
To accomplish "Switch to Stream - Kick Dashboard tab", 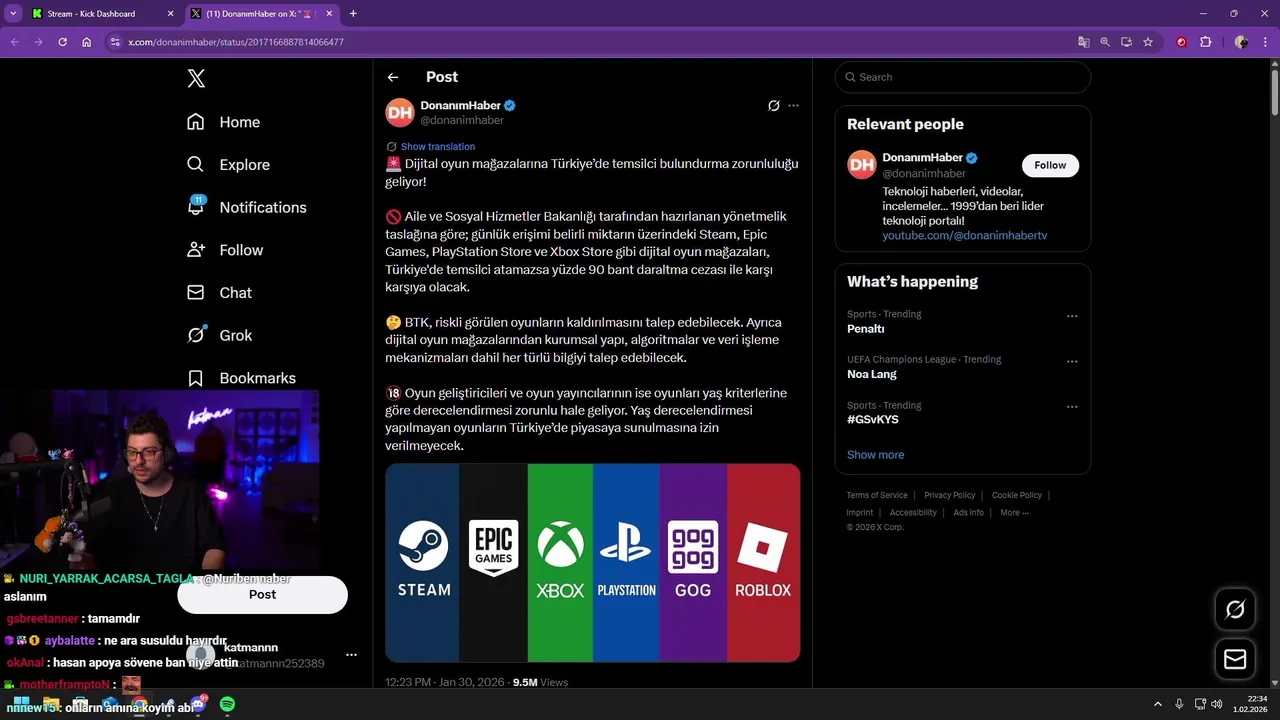I will (91, 14).
